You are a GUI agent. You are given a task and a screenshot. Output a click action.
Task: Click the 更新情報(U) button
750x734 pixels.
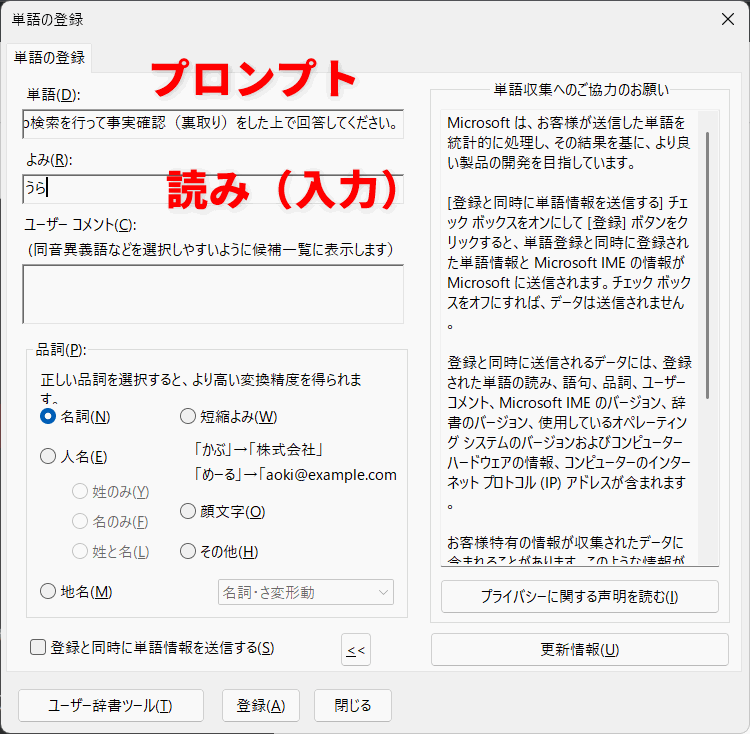point(579,650)
